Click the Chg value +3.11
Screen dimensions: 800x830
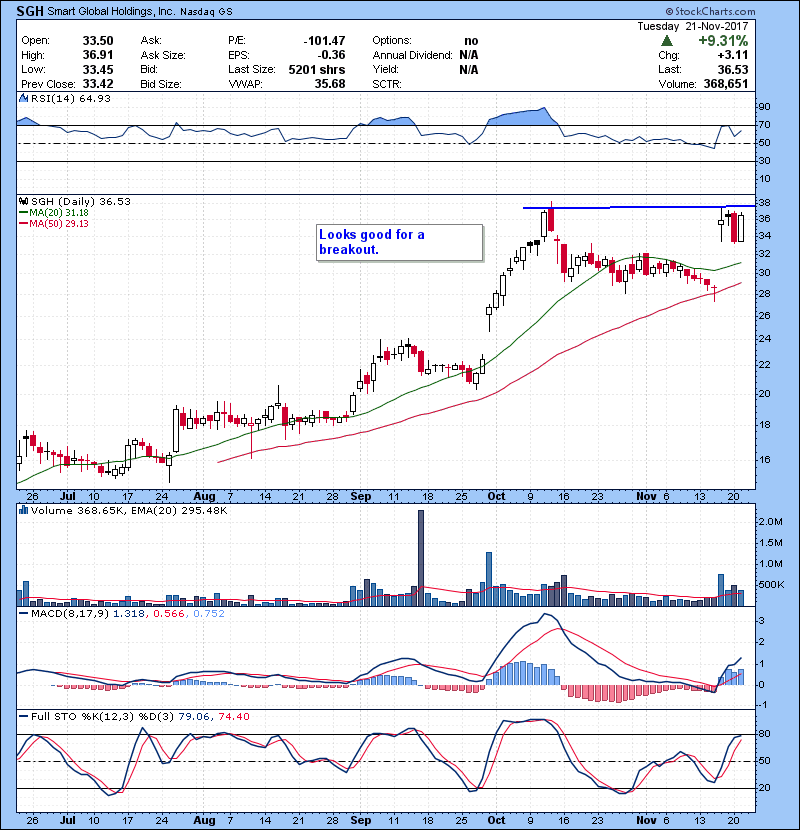[733, 55]
